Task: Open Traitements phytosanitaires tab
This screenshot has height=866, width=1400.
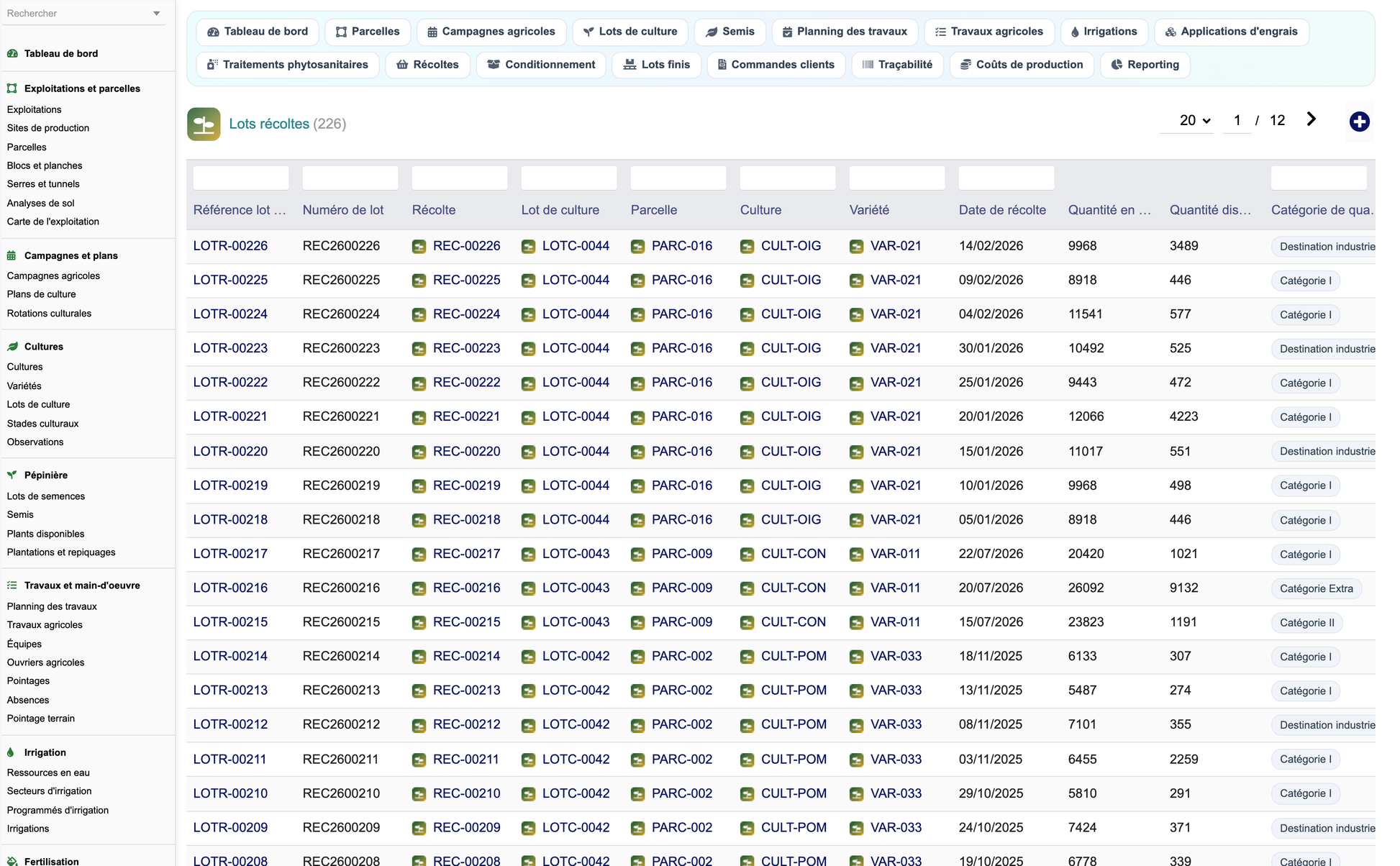Action: coord(288,65)
